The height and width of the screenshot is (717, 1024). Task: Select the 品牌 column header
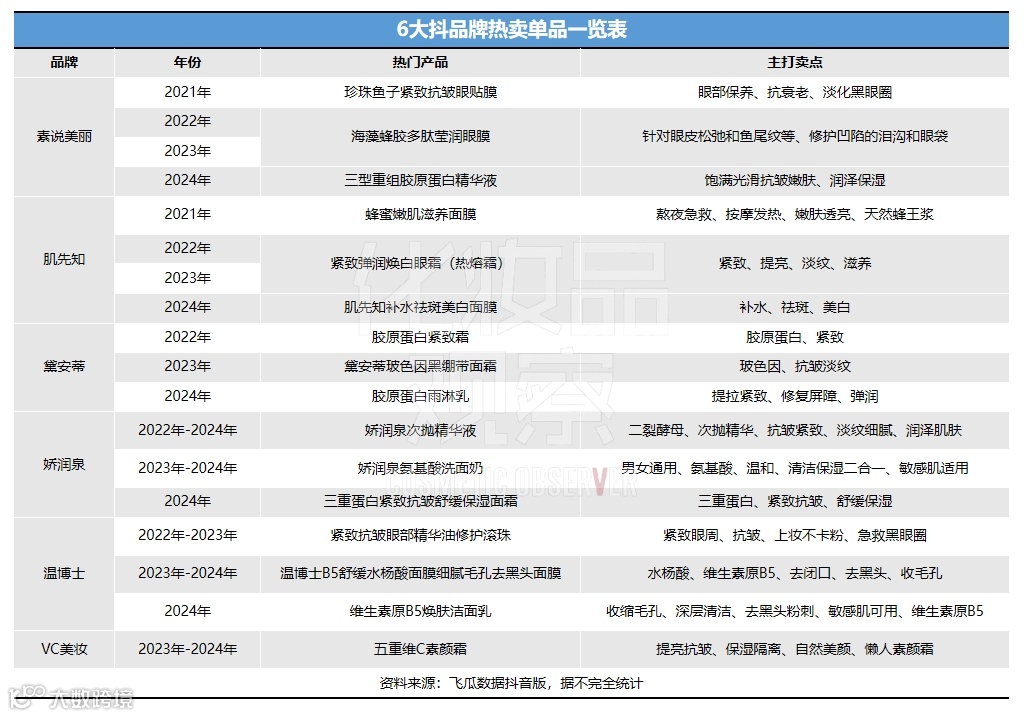click(x=64, y=62)
